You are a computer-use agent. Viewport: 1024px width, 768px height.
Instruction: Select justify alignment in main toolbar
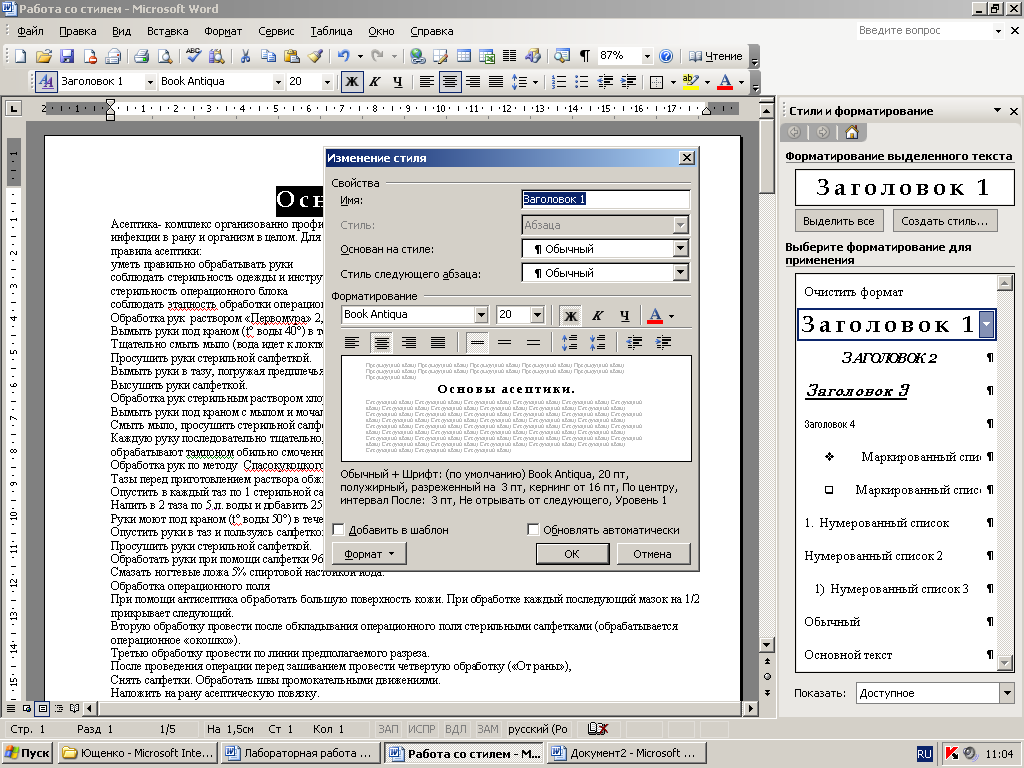click(496, 82)
